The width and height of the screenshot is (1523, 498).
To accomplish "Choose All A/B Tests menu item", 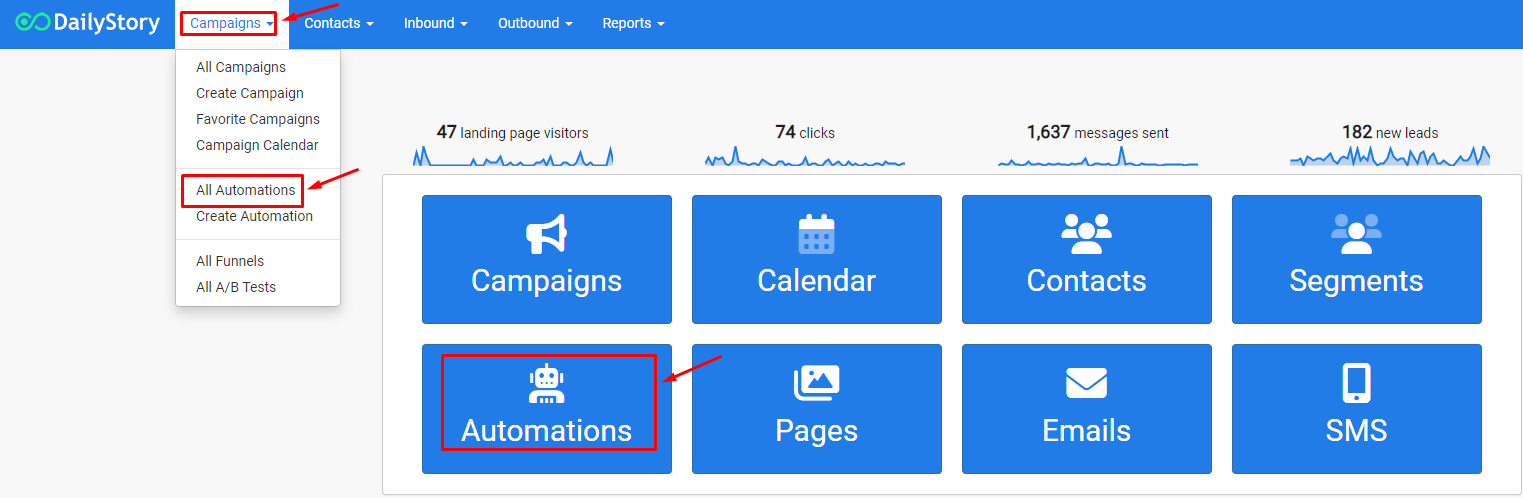I will pyautogui.click(x=236, y=287).
